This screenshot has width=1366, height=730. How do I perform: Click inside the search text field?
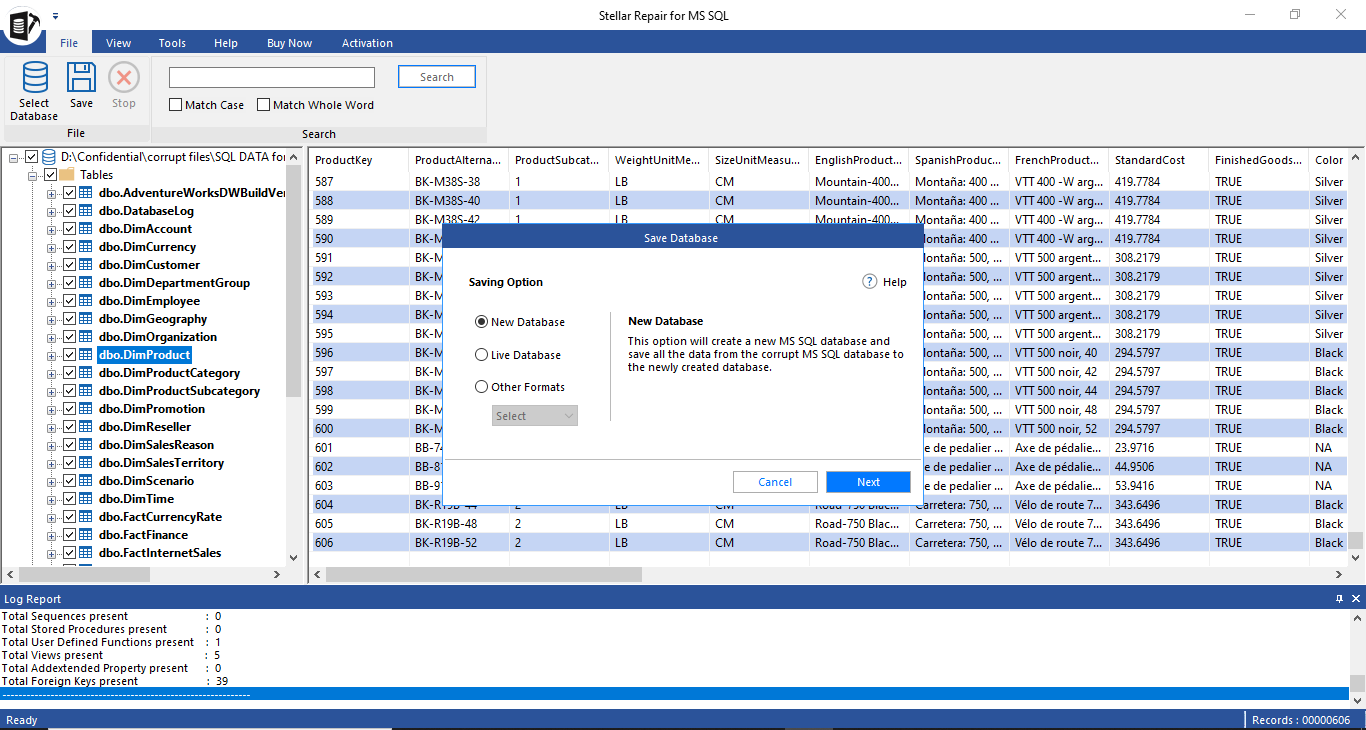(x=272, y=77)
